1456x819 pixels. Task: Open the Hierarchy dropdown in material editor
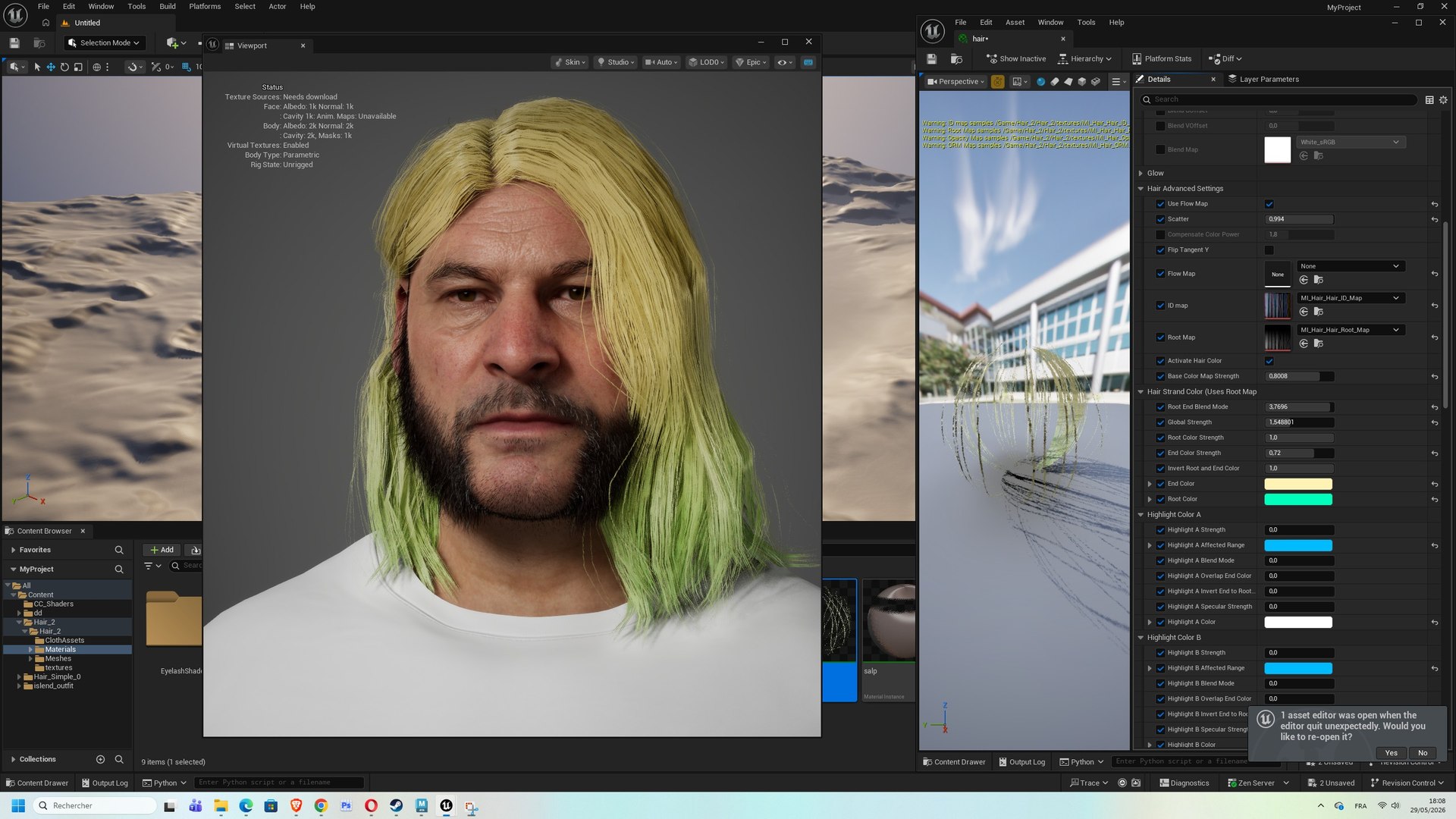(1085, 58)
